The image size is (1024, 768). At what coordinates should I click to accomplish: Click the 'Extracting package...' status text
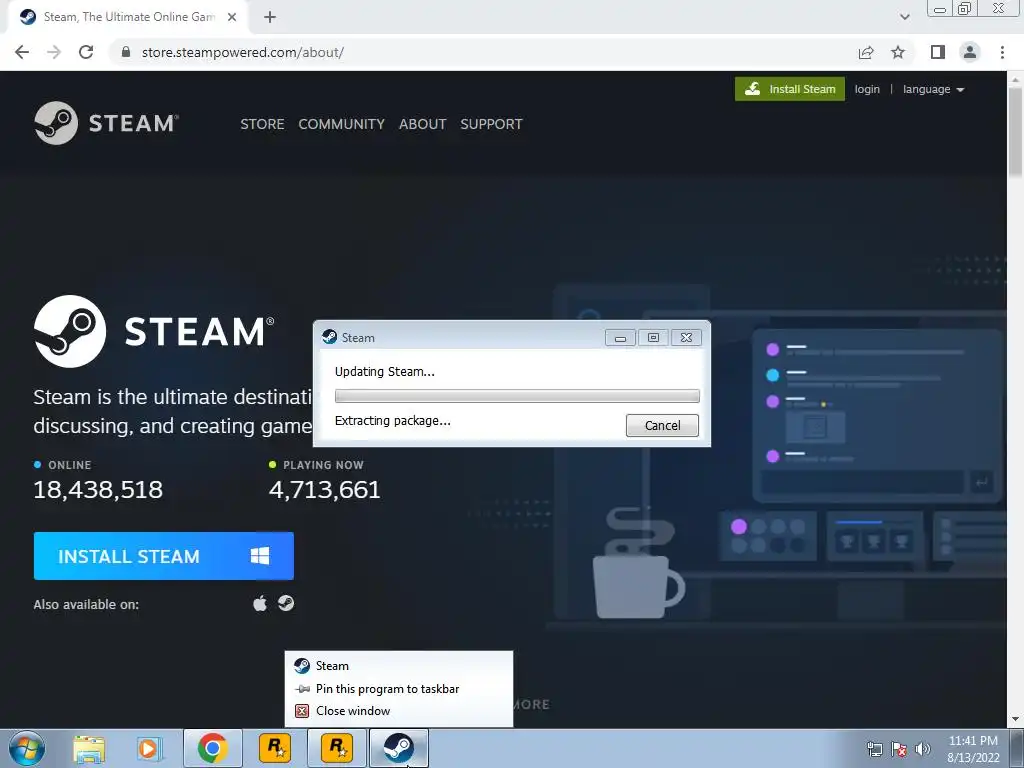(392, 421)
